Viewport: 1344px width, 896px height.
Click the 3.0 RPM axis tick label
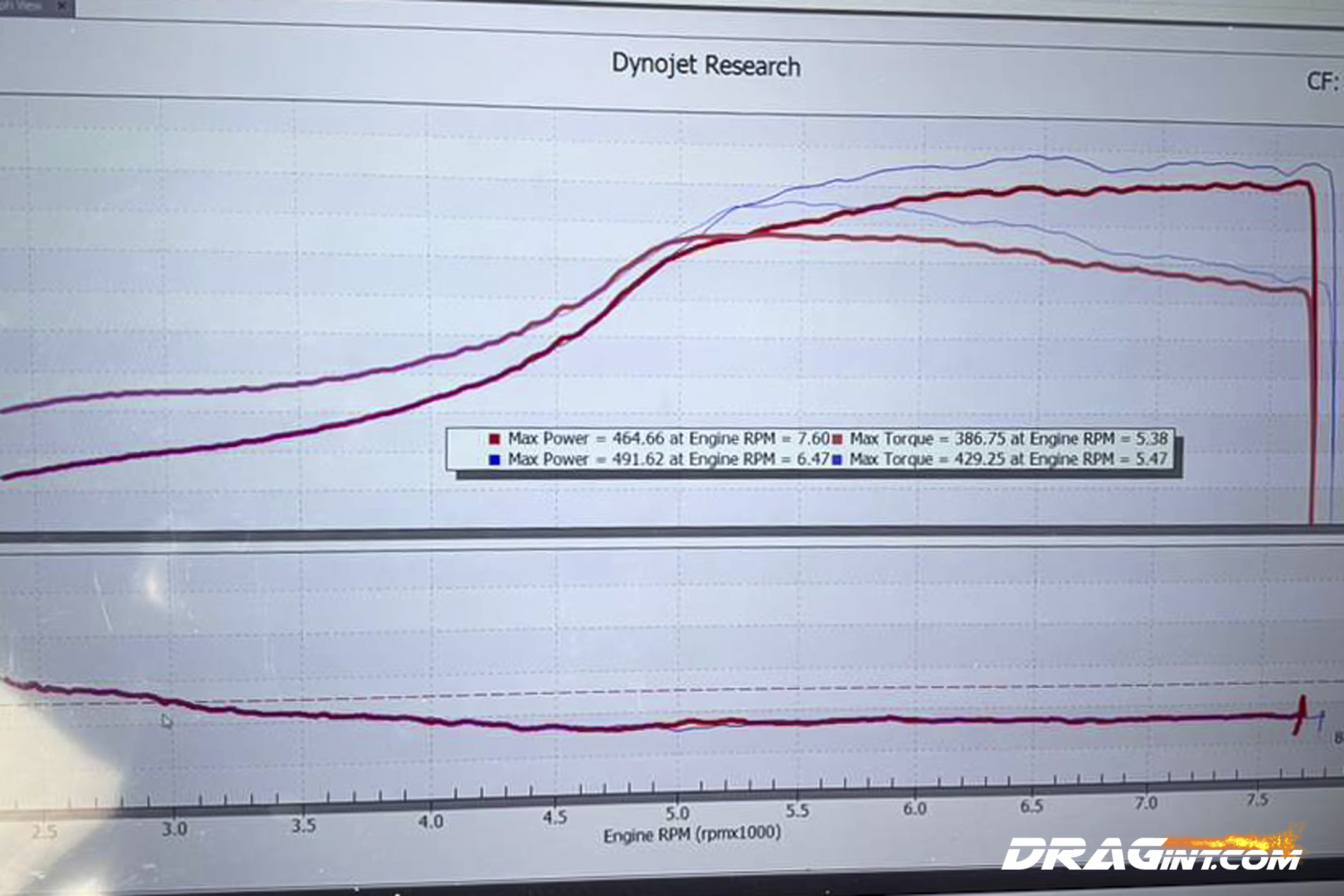click(x=175, y=829)
